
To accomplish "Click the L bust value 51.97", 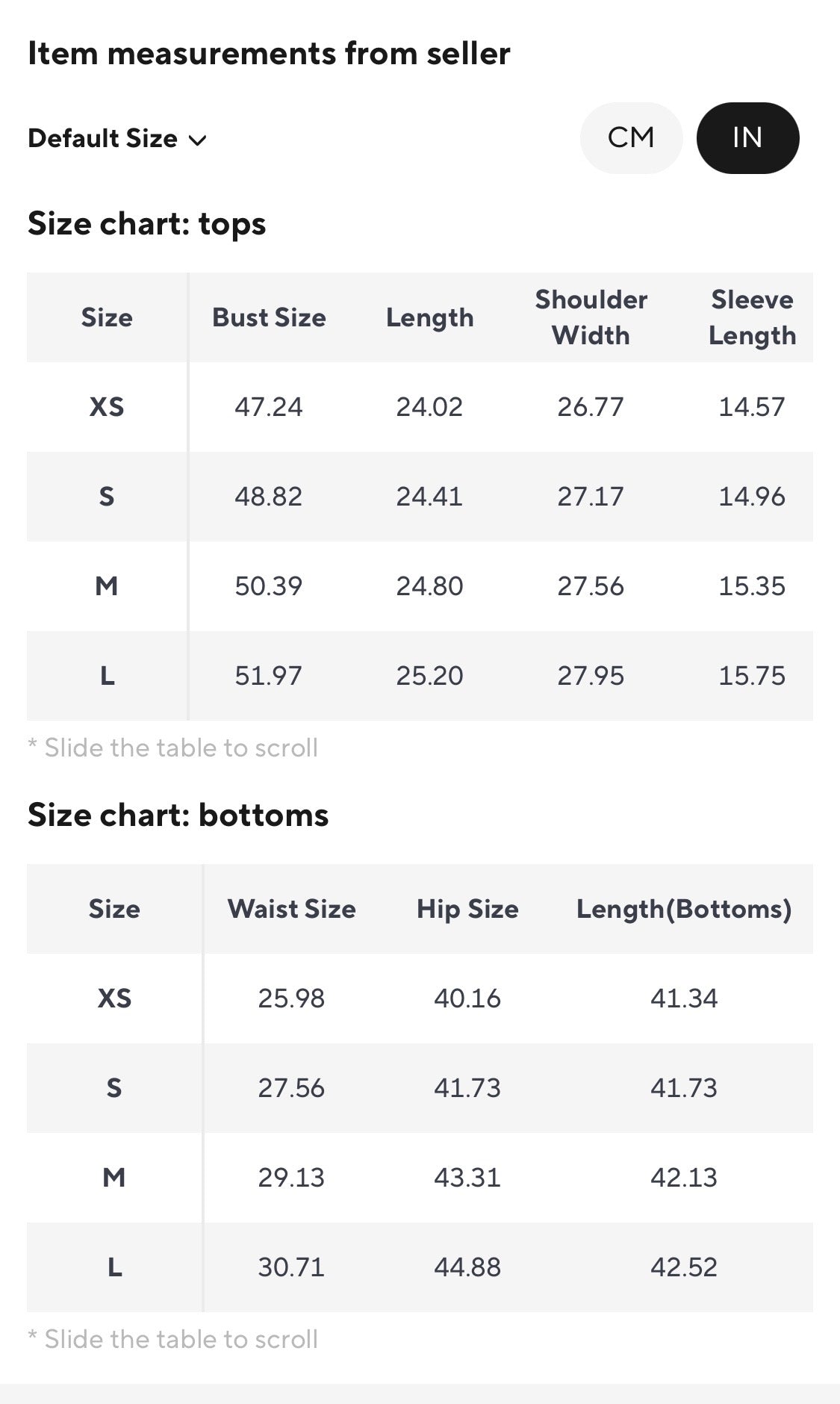I will 269,676.
